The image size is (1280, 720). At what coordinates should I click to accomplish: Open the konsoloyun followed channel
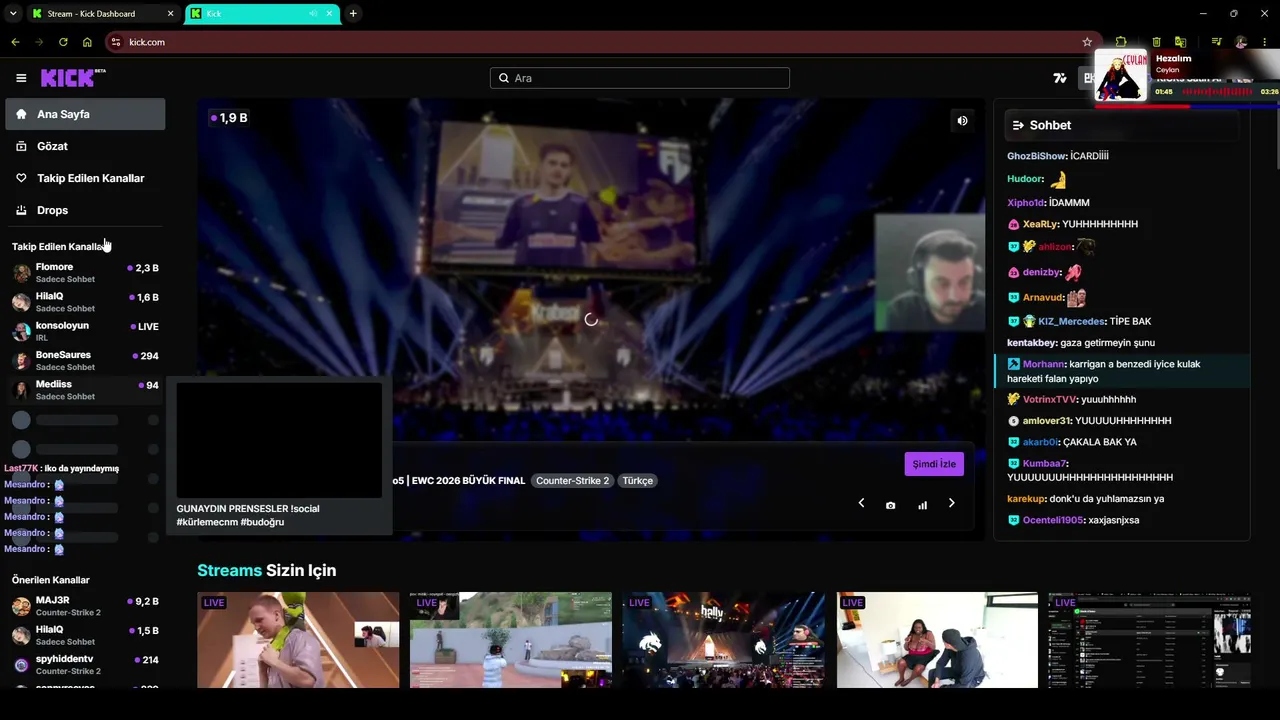coord(85,331)
